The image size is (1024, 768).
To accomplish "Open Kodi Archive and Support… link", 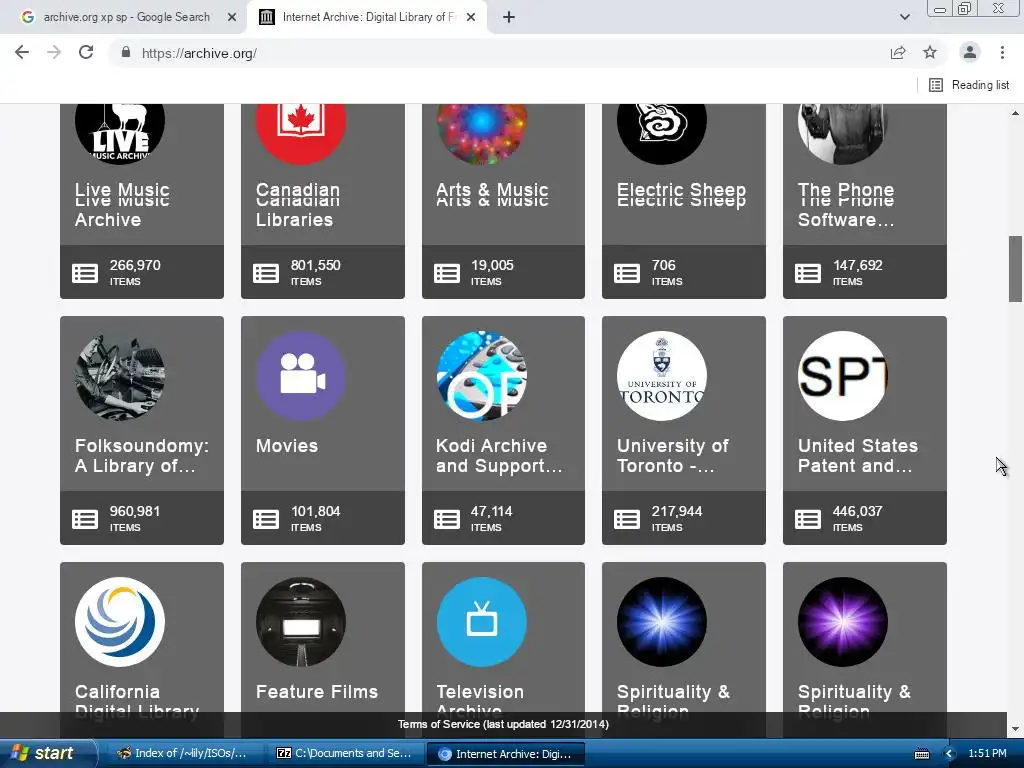I will click(x=499, y=456).
